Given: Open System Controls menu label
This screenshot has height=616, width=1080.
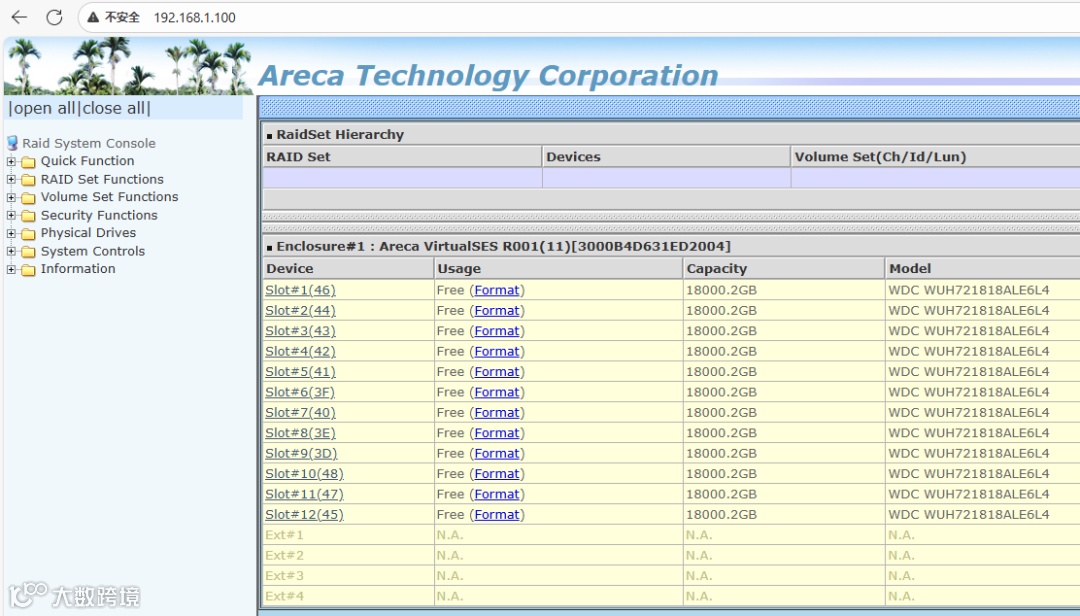Looking at the screenshot, I should (93, 251).
